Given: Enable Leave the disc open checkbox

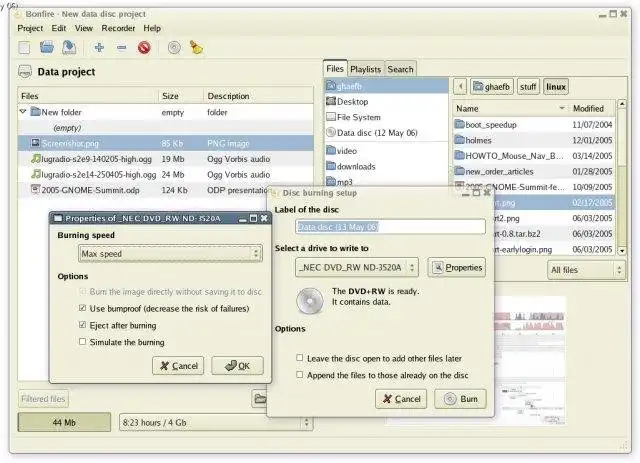Looking at the screenshot, I should point(300,358).
